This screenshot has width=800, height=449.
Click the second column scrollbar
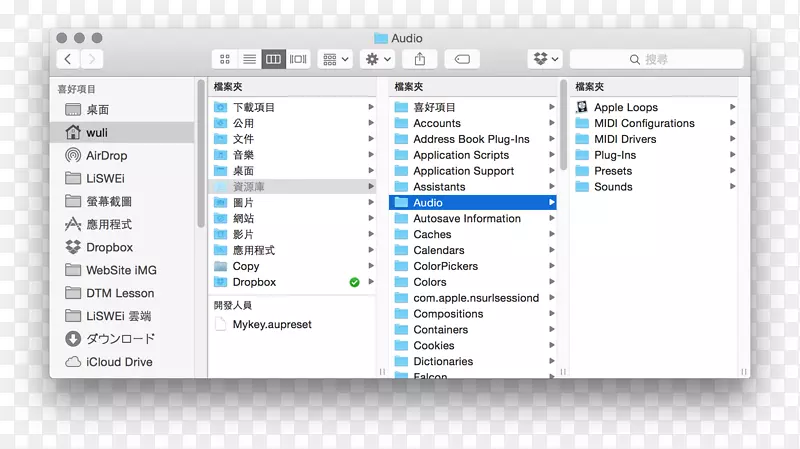(x=563, y=125)
